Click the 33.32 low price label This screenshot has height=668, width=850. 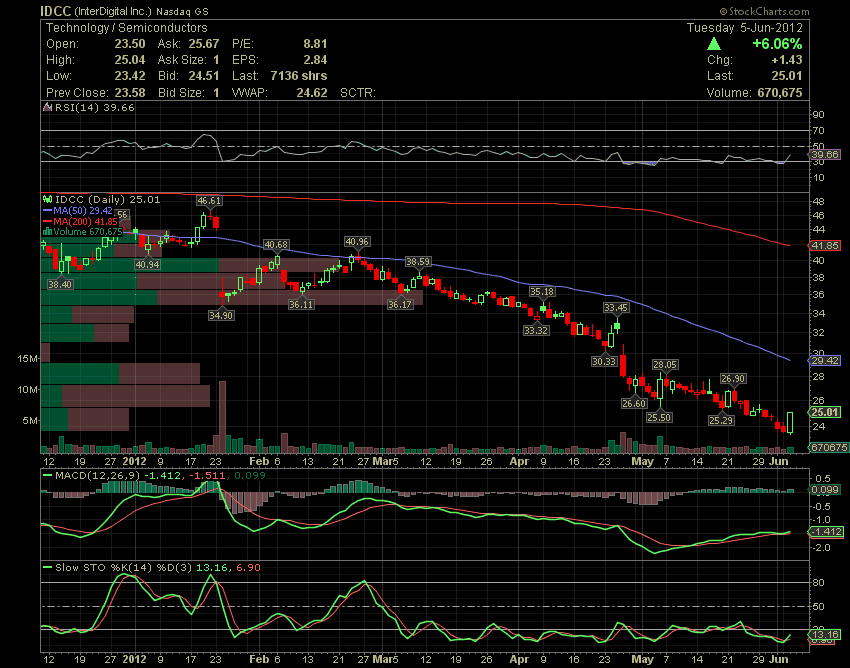click(536, 330)
